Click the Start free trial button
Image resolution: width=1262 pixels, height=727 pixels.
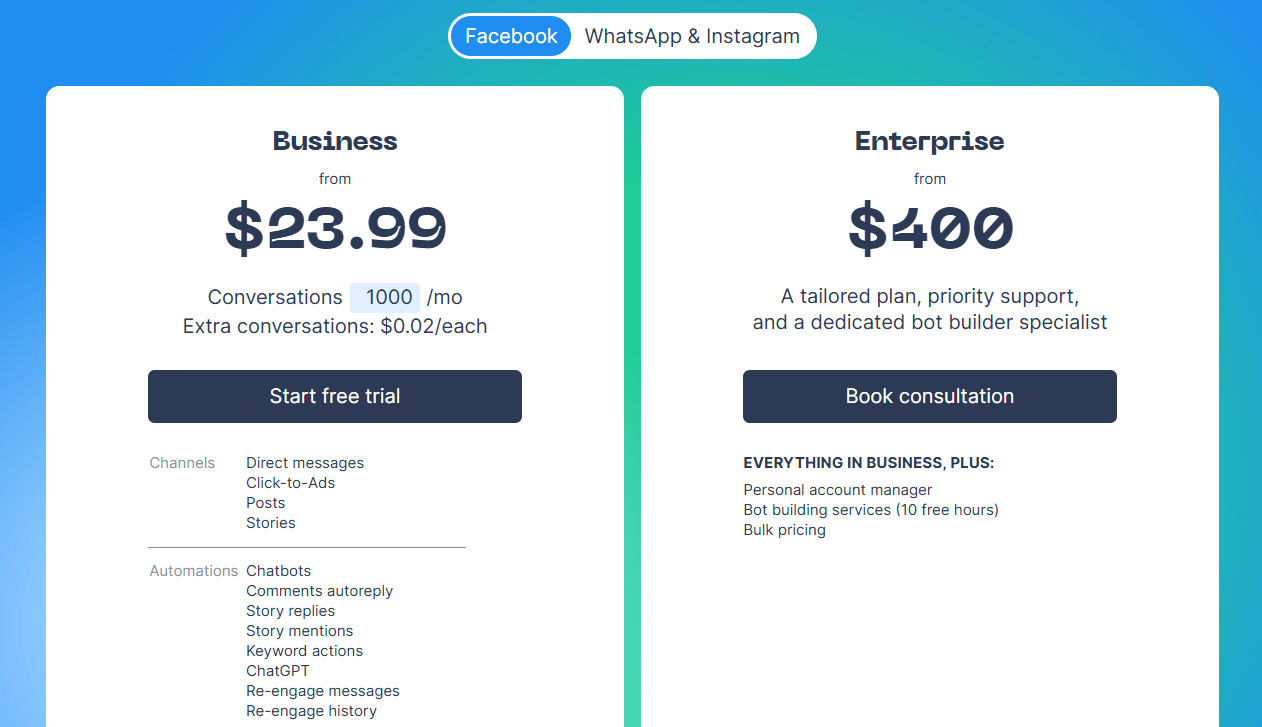tap(335, 396)
